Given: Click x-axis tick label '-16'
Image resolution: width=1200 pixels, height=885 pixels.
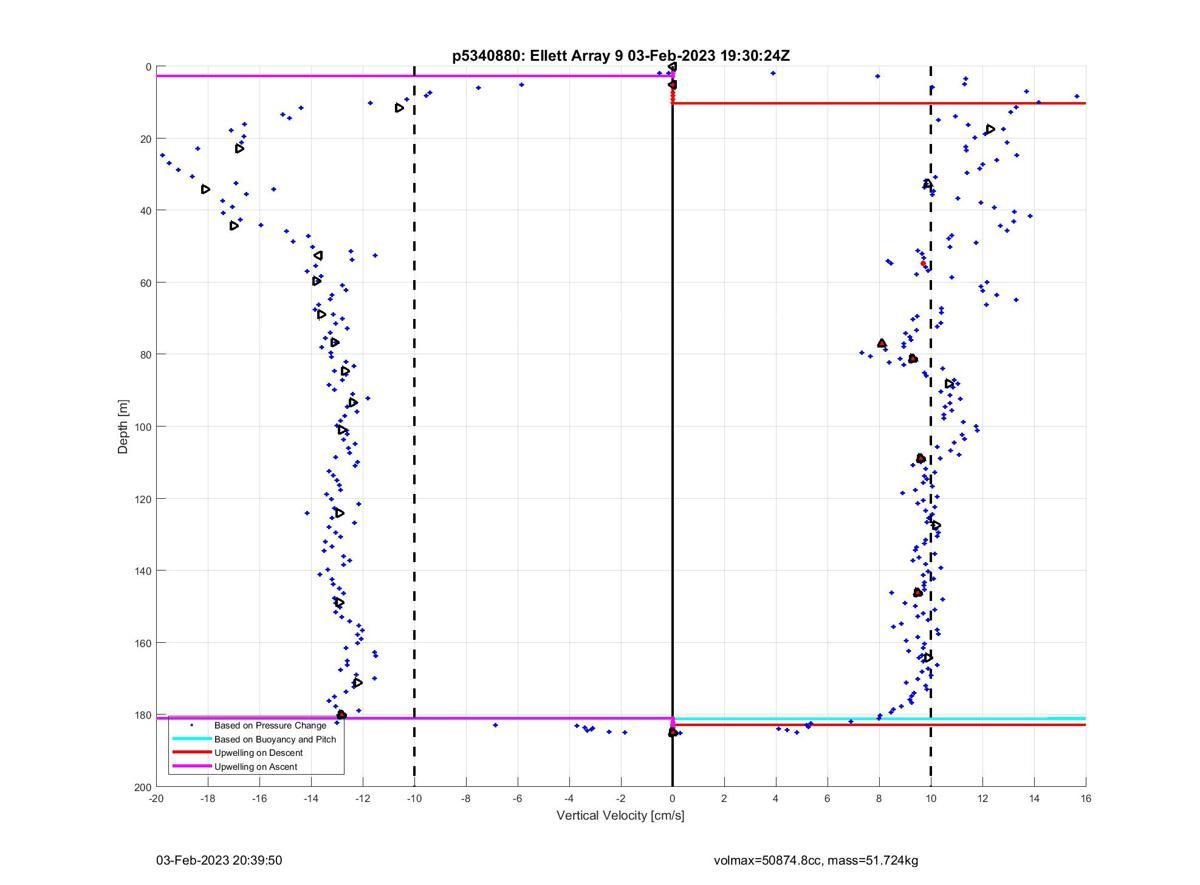Looking at the screenshot, I should click(259, 798).
